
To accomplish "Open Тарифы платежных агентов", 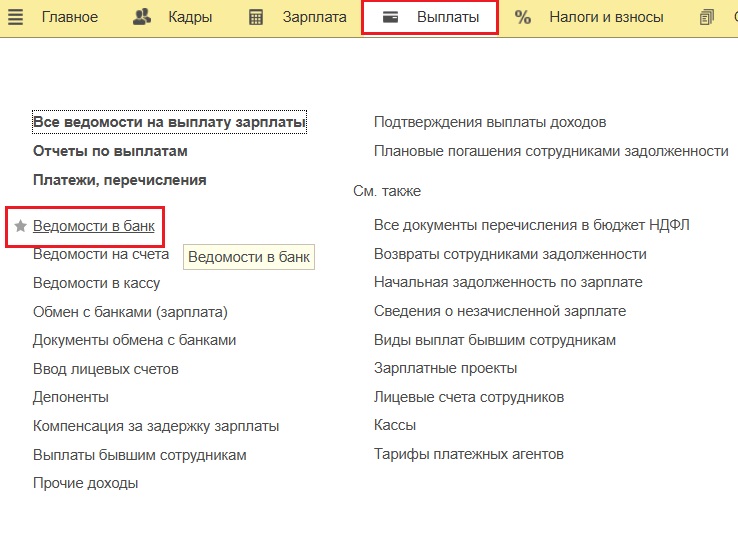I will (x=469, y=454).
